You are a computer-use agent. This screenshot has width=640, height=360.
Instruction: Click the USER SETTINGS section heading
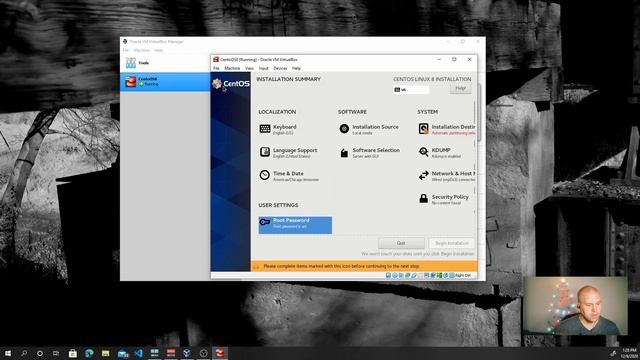tap(278, 205)
